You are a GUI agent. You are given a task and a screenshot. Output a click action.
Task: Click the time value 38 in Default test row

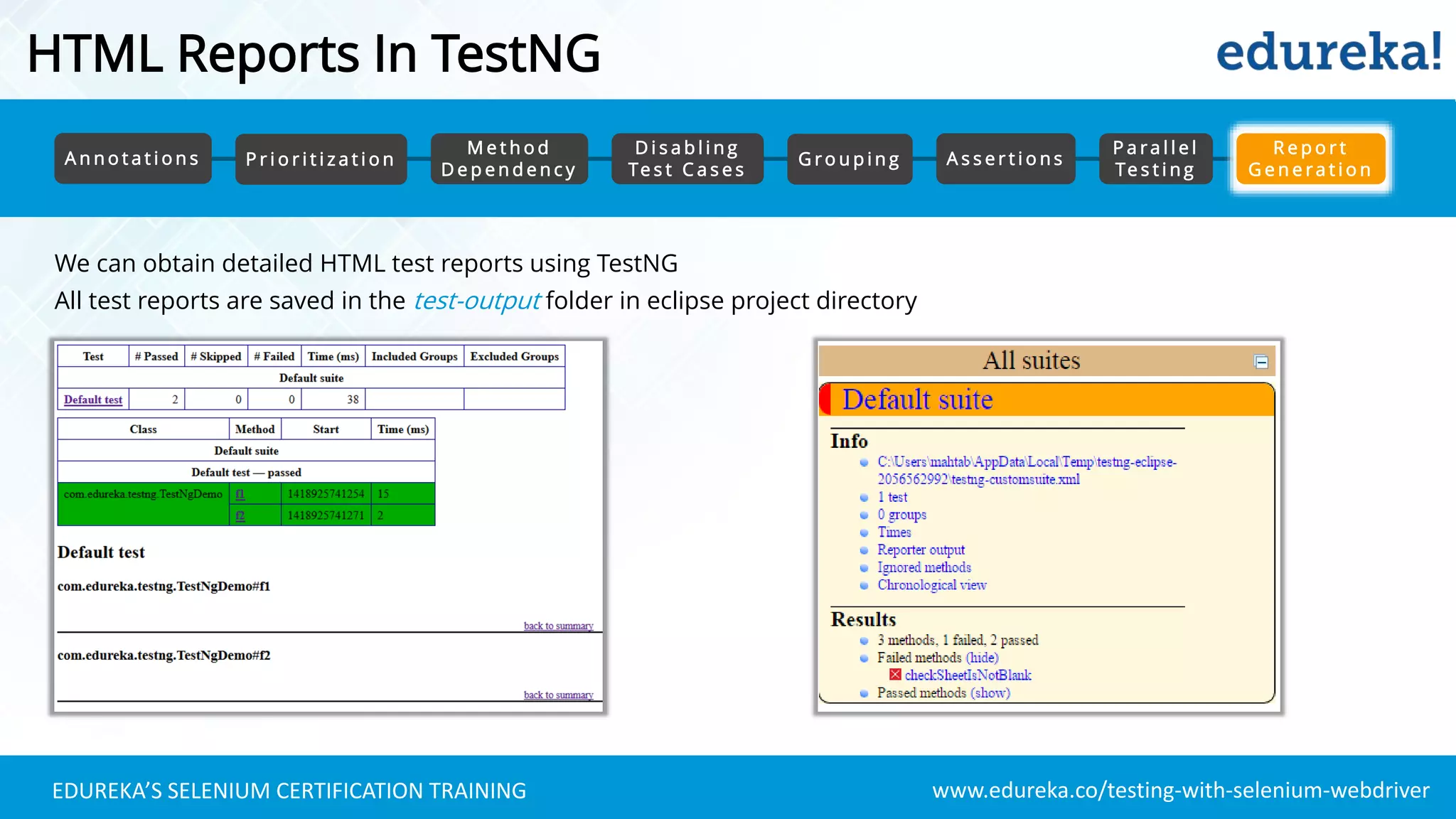(353, 400)
